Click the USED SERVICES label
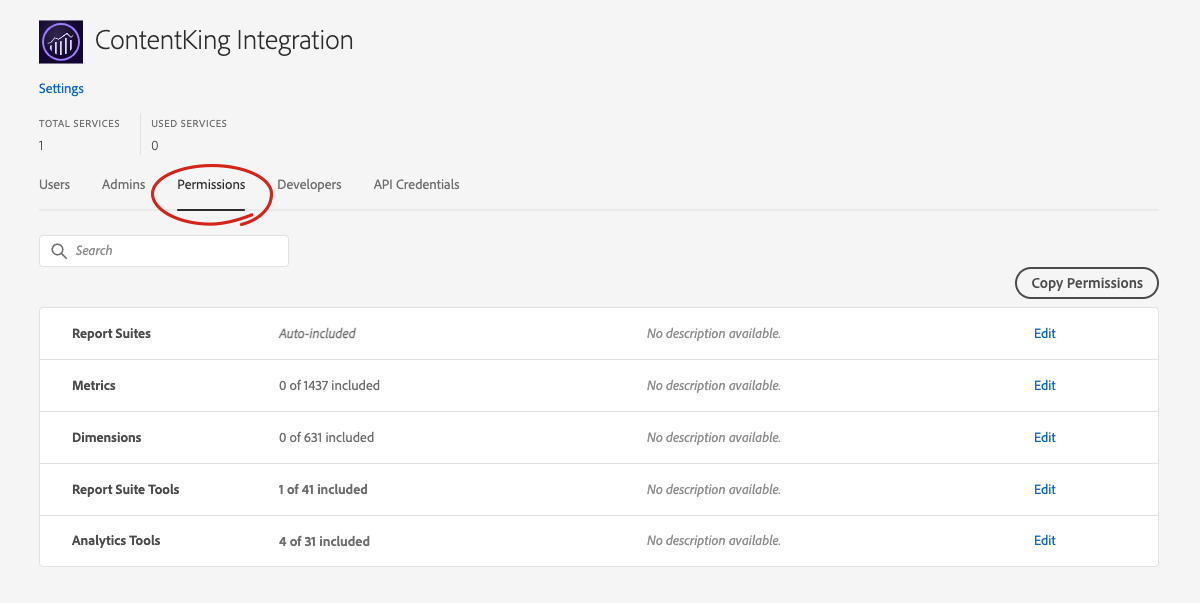 (x=189, y=124)
